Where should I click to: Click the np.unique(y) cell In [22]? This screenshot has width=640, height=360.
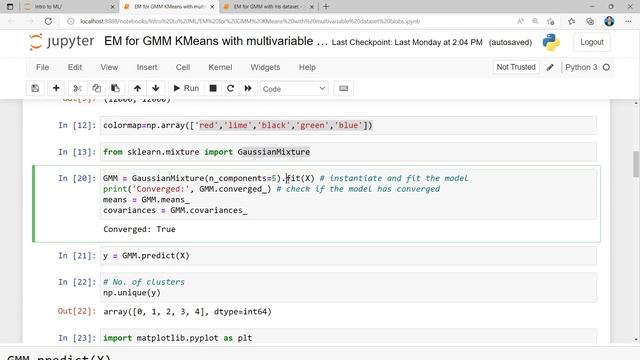pyautogui.click(x=348, y=287)
